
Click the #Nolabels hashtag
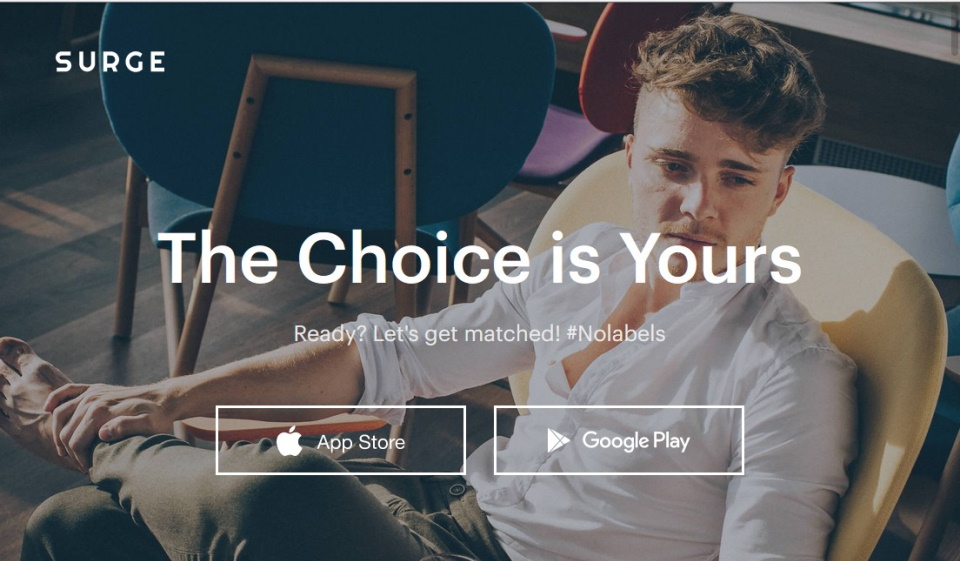pos(615,334)
